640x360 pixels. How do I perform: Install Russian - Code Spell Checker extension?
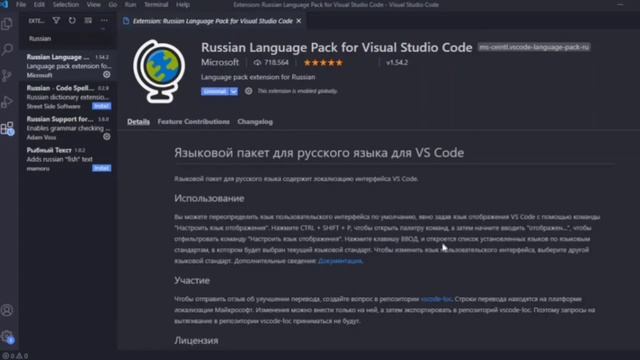101,106
